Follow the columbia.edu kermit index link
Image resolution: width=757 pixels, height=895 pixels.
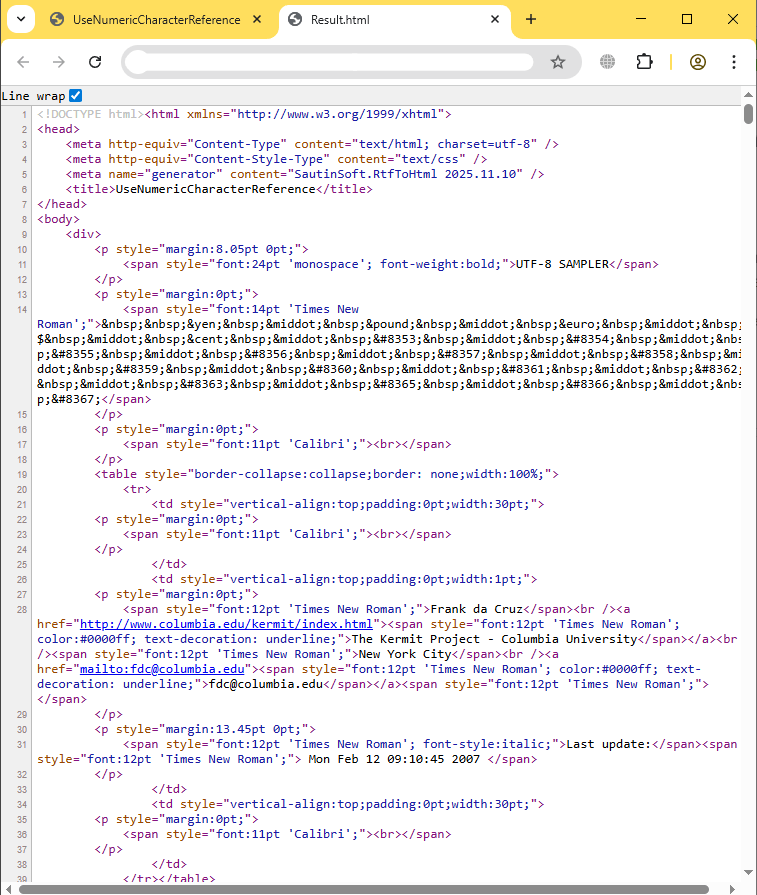tap(226, 624)
